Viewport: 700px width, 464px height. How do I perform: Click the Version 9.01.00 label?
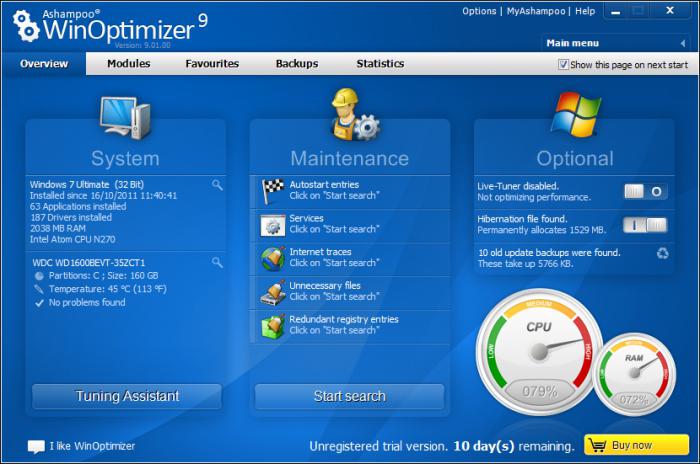click(x=142, y=45)
